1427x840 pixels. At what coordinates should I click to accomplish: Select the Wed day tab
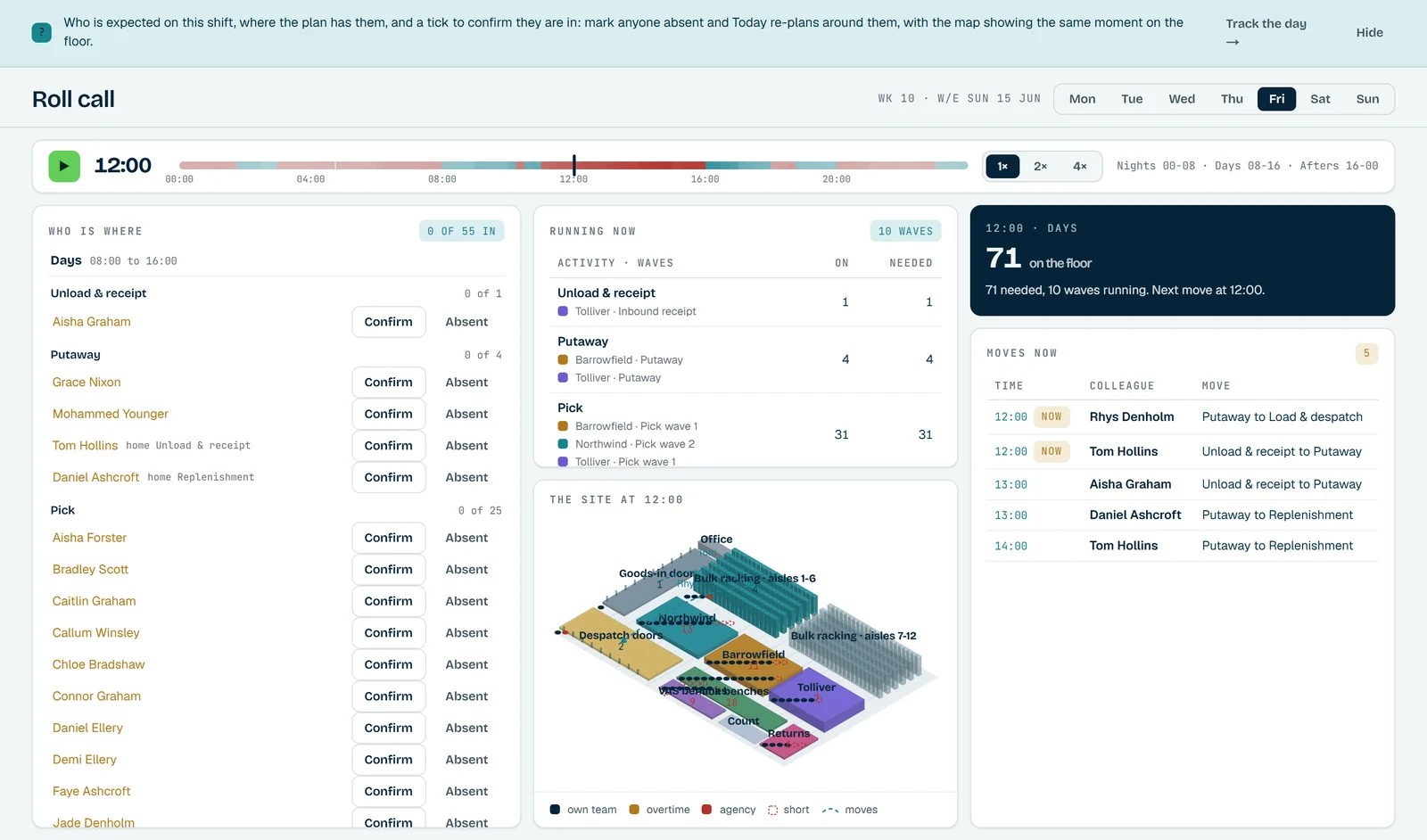(x=1182, y=99)
